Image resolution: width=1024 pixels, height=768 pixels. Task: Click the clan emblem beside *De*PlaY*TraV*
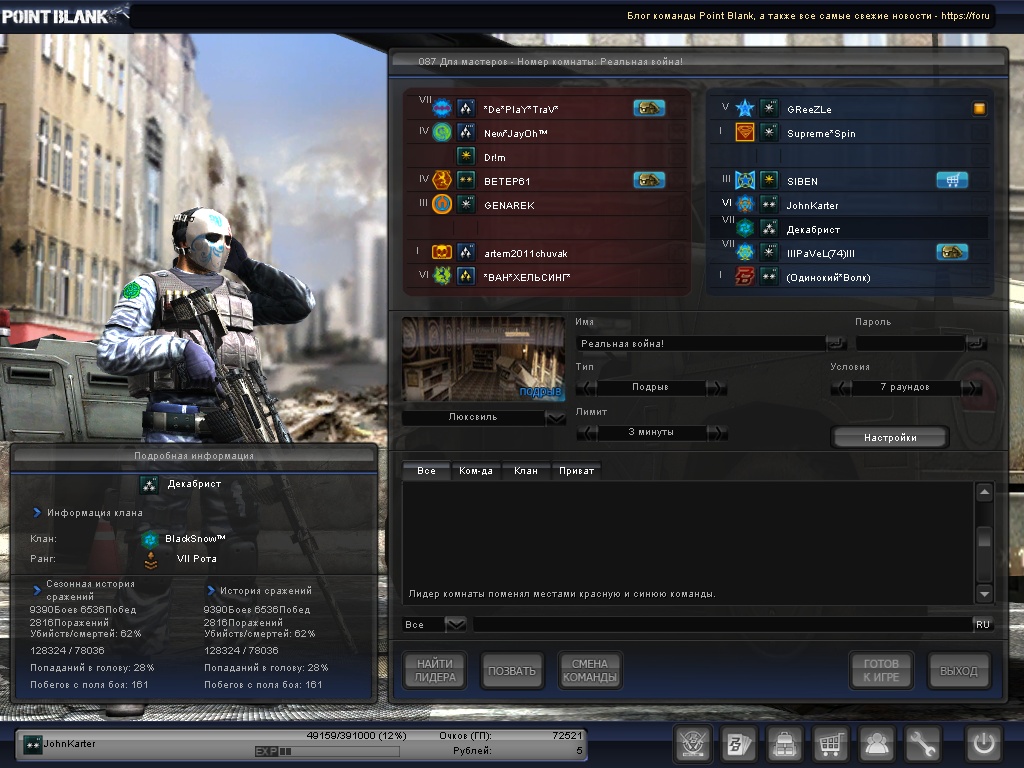pos(442,108)
